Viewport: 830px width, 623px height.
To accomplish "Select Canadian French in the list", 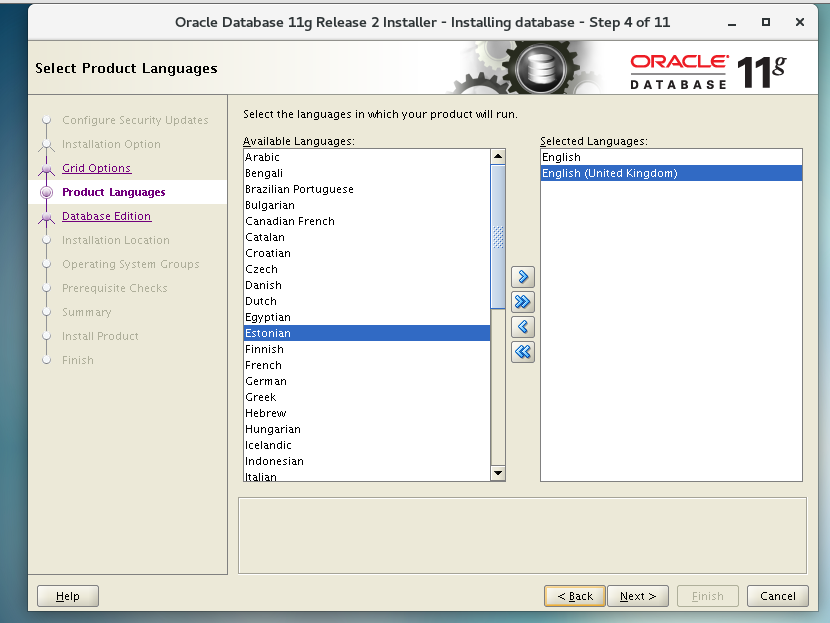I will point(367,221).
